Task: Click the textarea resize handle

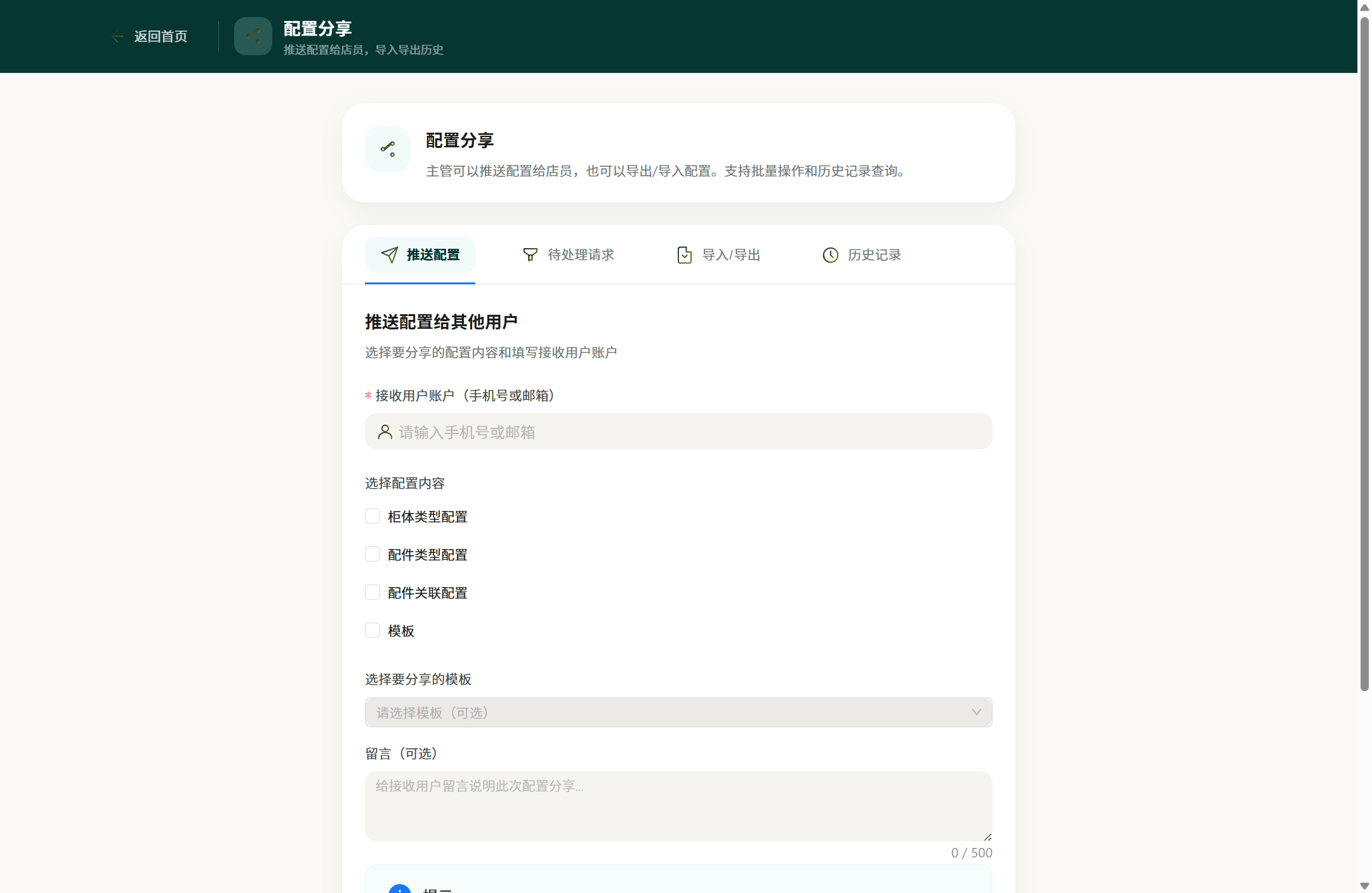Action: coord(987,837)
